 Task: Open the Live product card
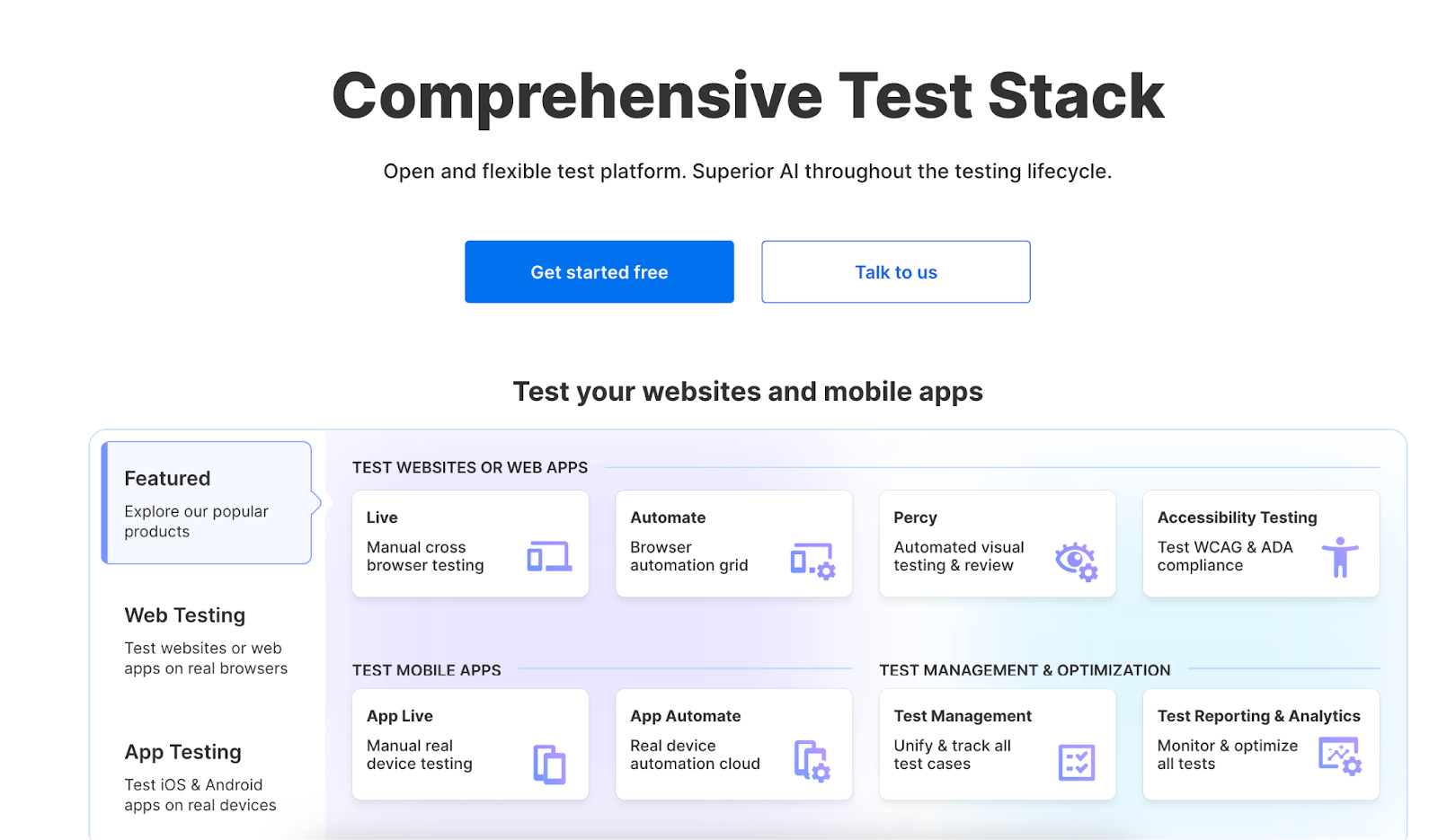click(470, 542)
